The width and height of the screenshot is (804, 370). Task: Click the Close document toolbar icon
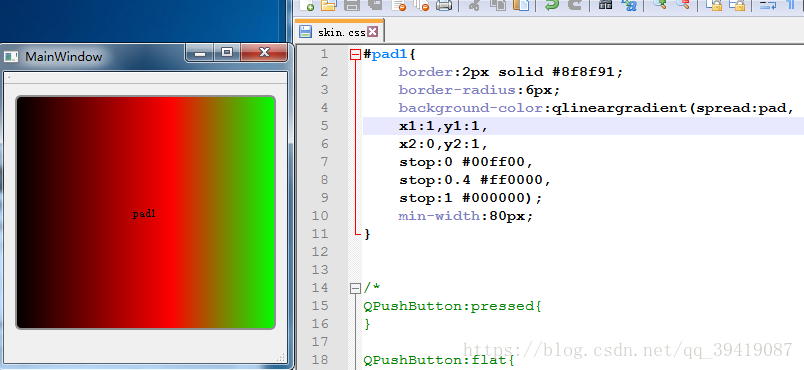(398, 5)
